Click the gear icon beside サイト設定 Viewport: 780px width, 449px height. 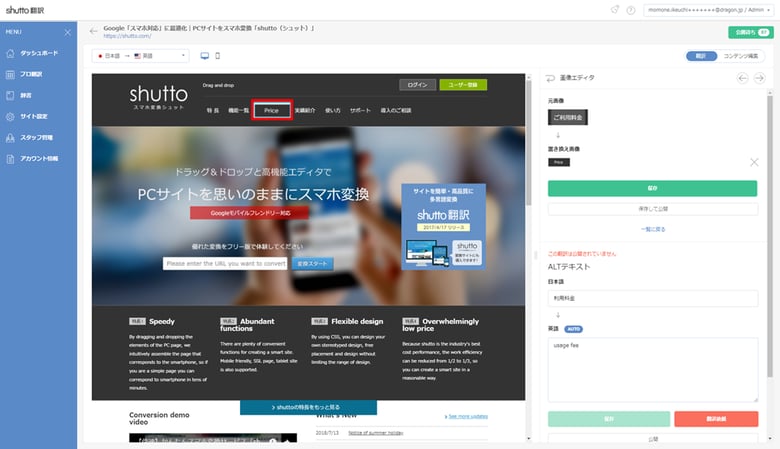(10, 116)
